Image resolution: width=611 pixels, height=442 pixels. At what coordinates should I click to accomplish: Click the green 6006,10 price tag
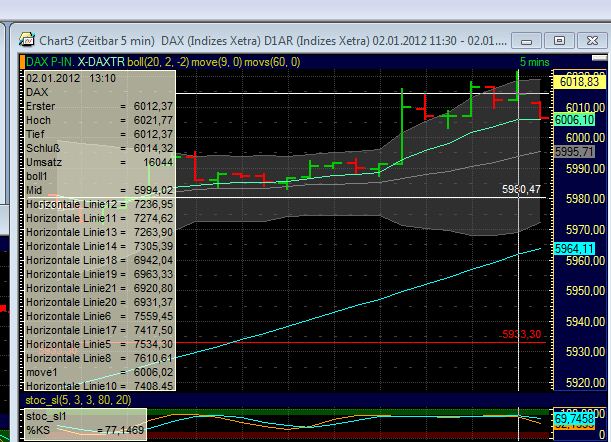(x=574, y=119)
